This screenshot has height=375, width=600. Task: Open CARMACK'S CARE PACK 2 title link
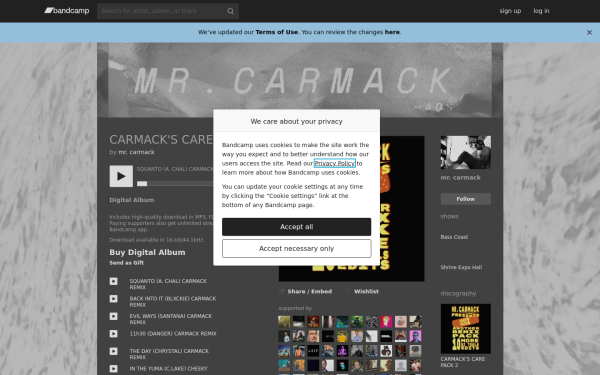[463, 362]
